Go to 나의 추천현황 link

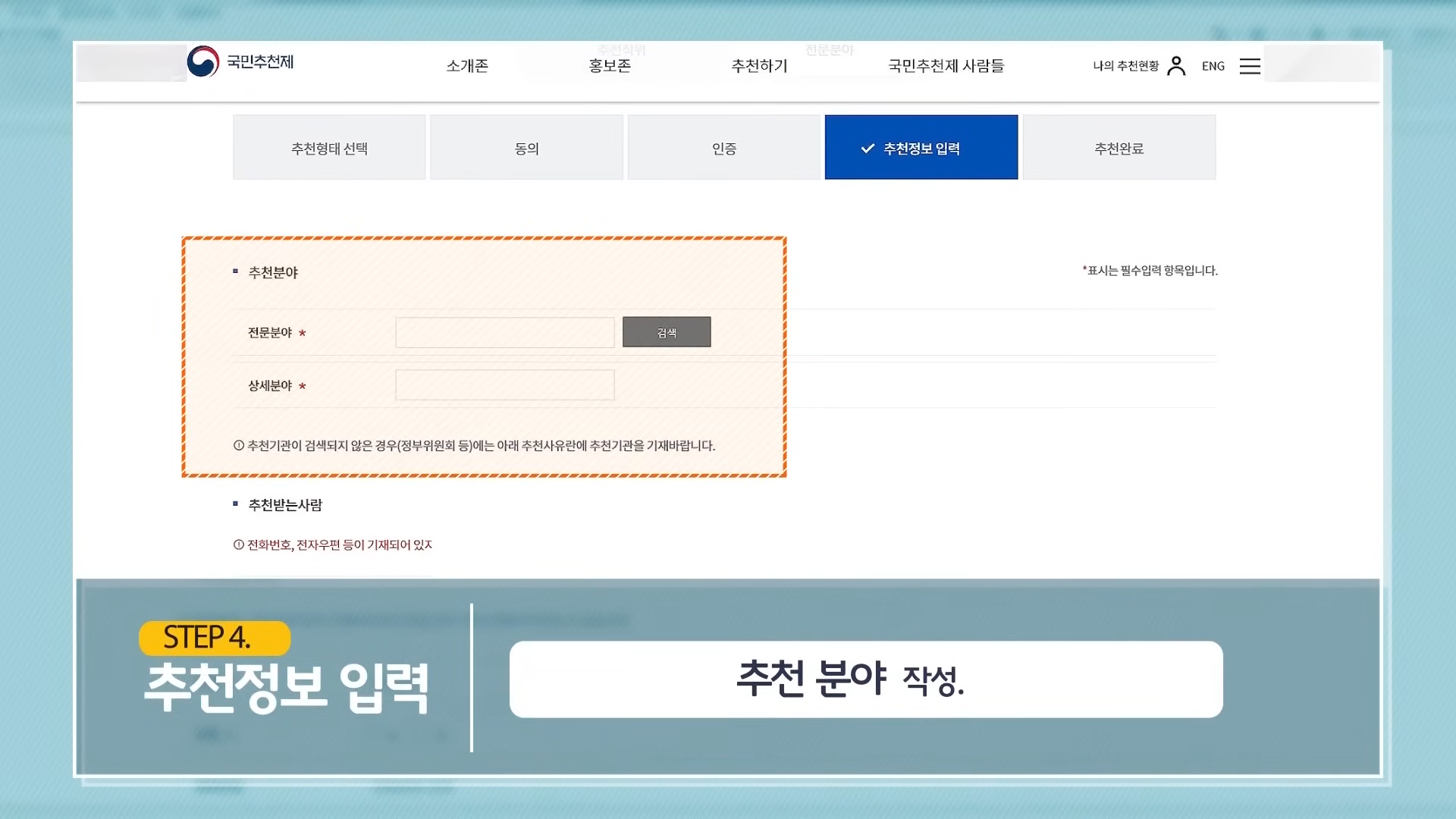pos(1125,66)
